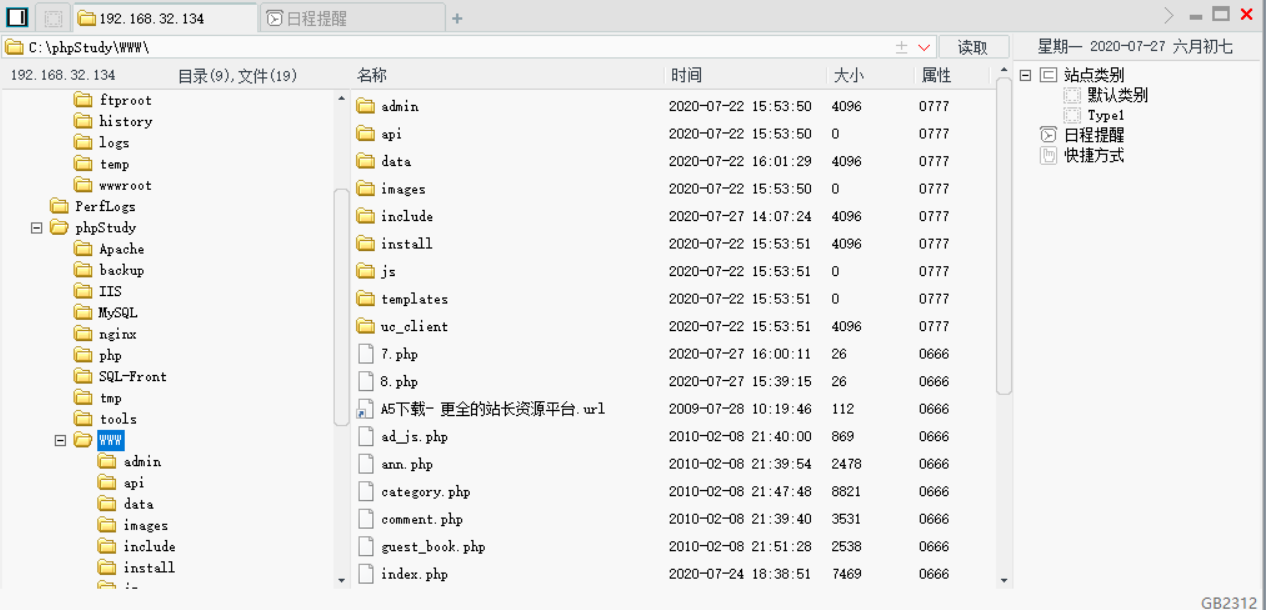This screenshot has width=1271, height=610.
Task: Click the api folder icon in file list
Action: click(366, 134)
